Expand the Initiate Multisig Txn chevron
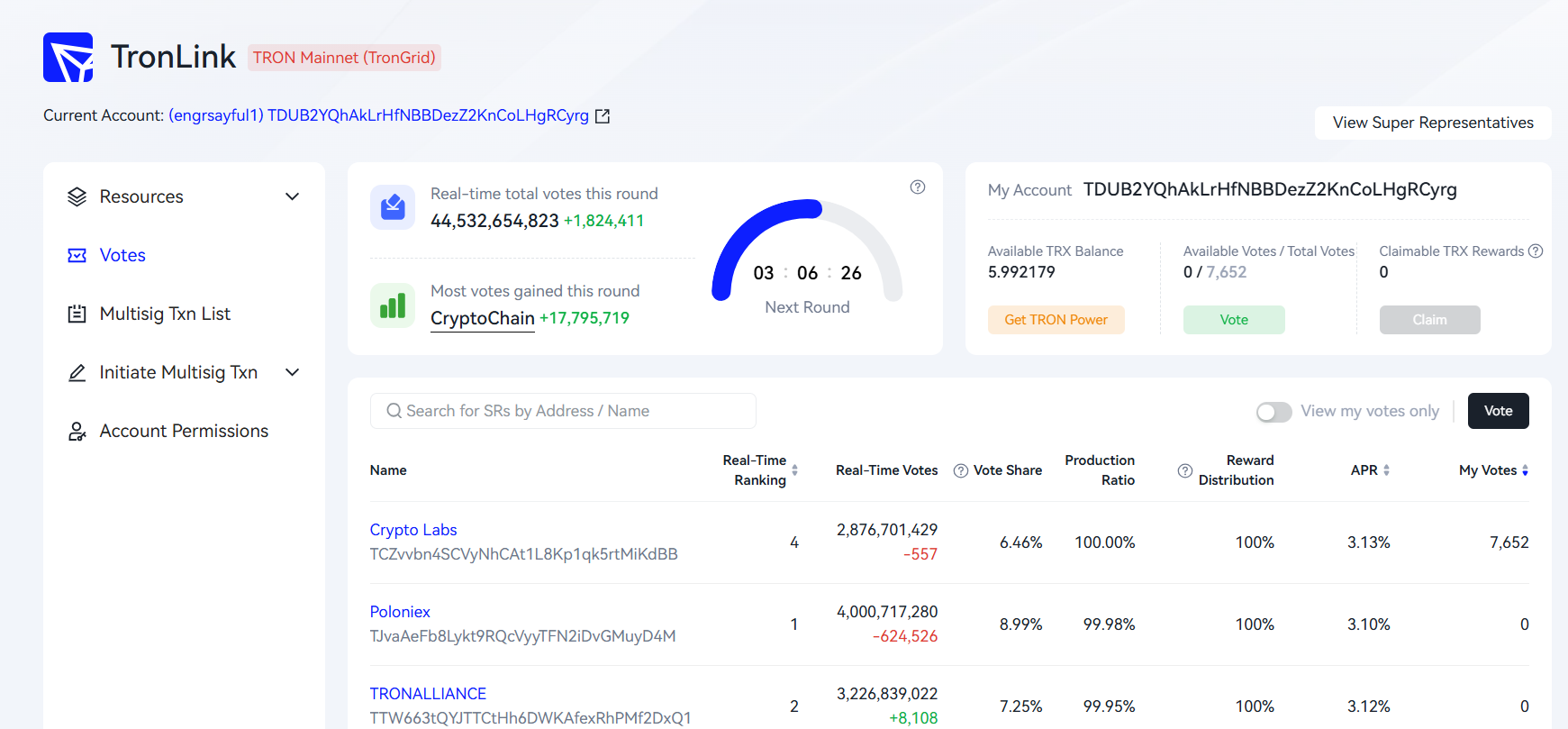This screenshot has height=729, width=1568. coord(292,372)
